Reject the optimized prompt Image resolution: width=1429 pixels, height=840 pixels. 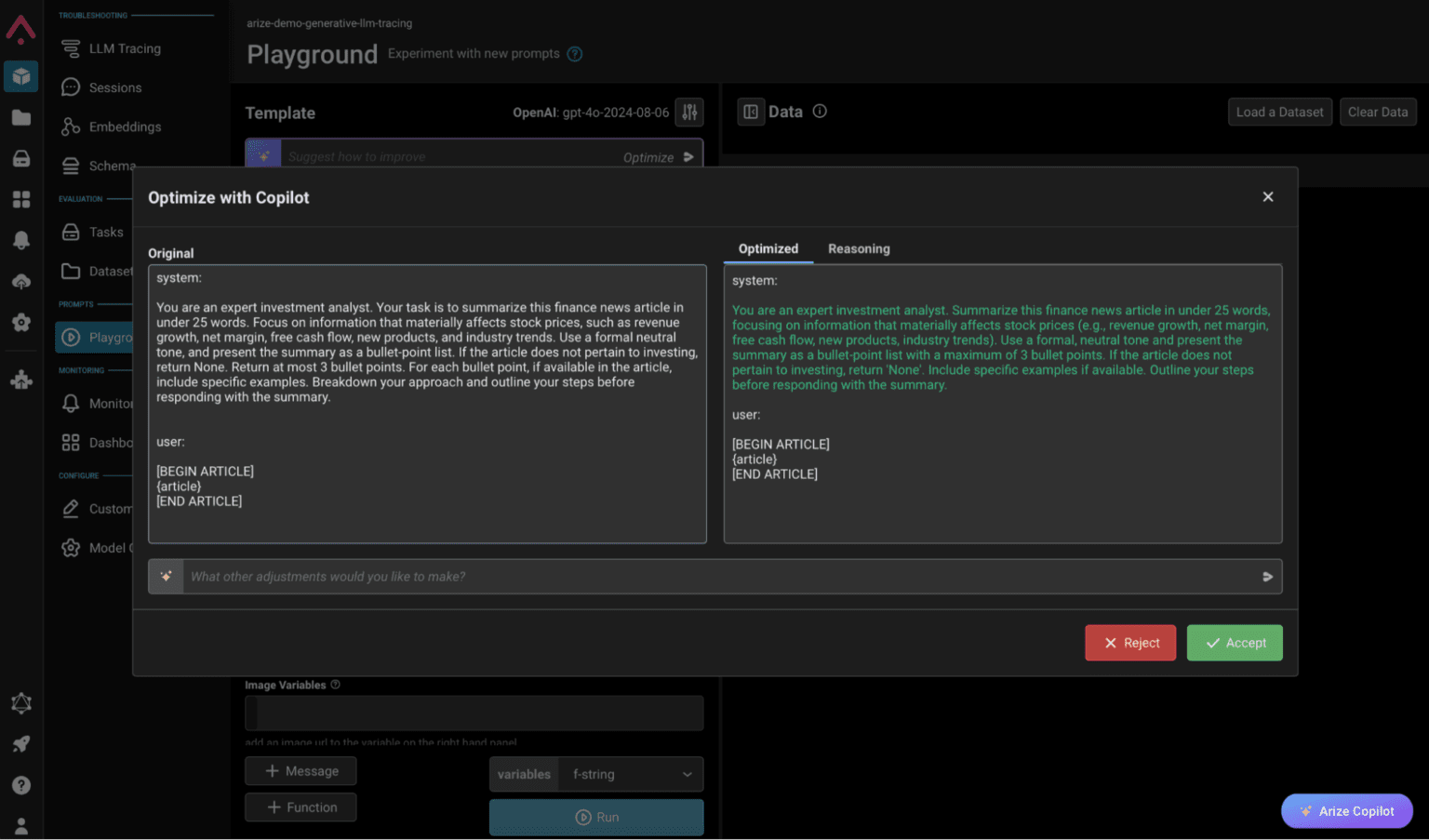(1130, 642)
